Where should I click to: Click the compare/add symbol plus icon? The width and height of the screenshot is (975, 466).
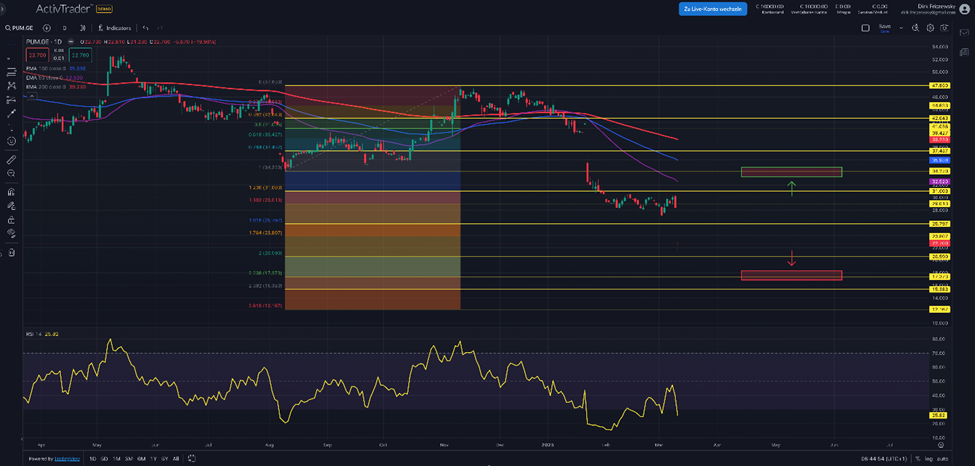coord(47,28)
